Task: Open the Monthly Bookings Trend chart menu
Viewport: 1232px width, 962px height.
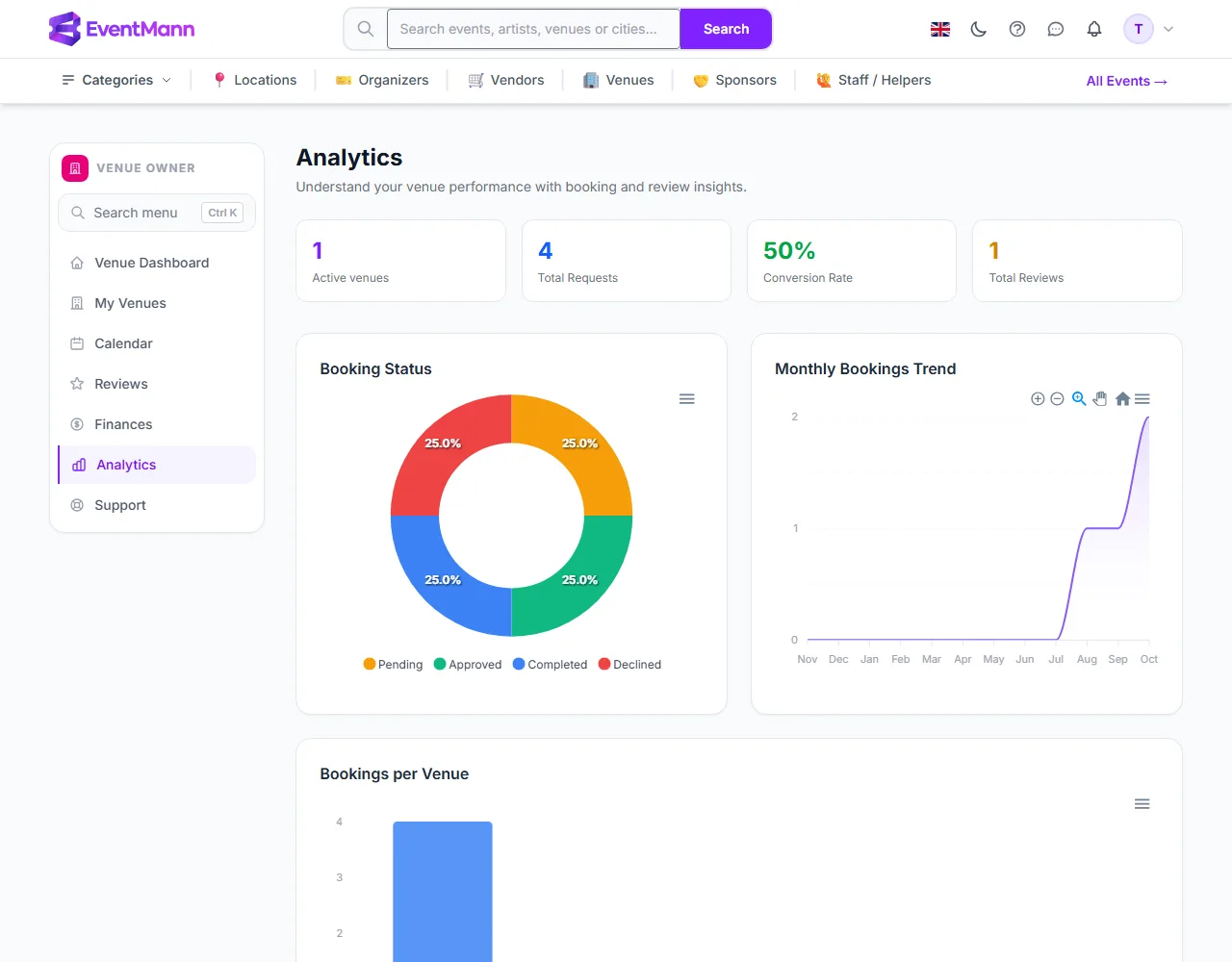Action: (x=1142, y=399)
